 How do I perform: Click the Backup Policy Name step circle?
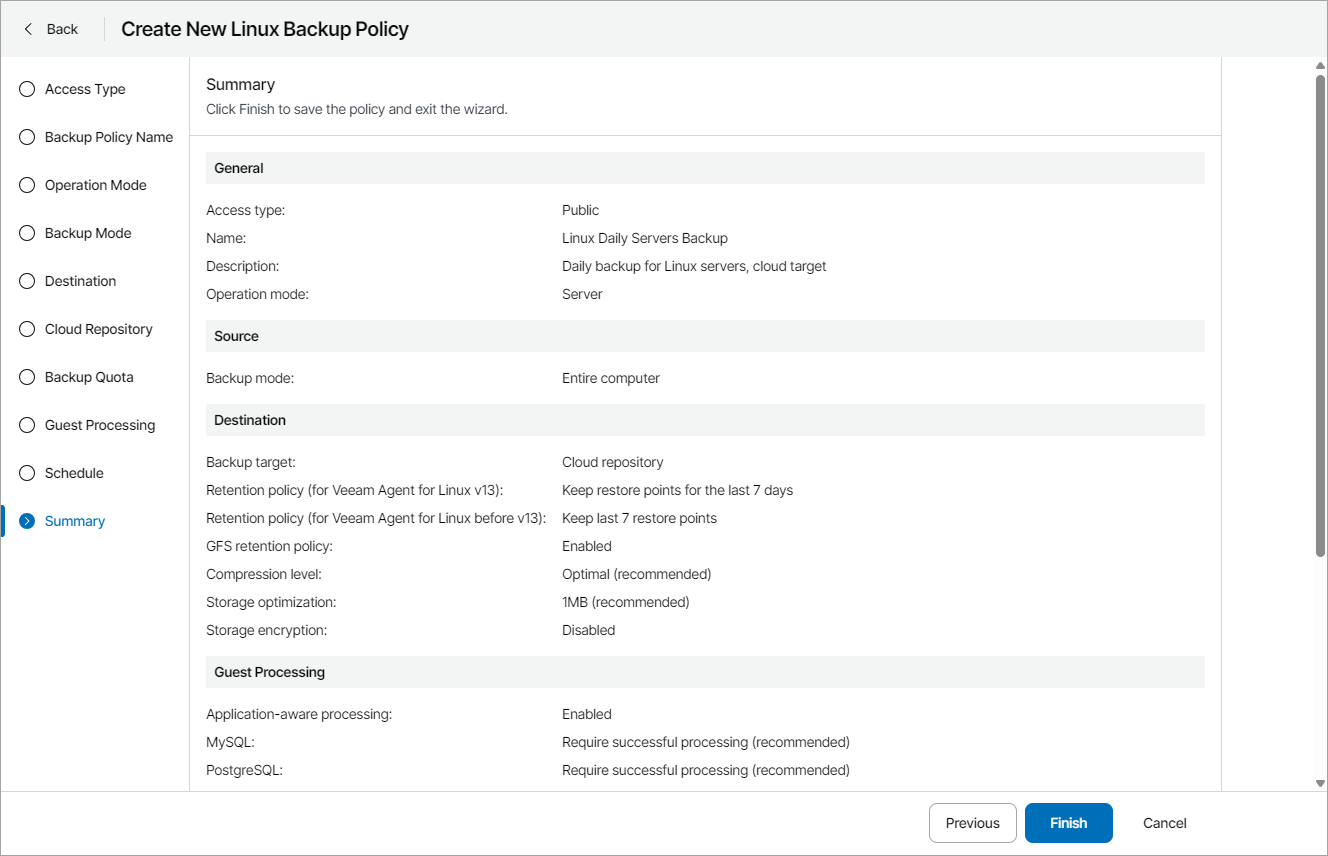click(x=27, y=137)
